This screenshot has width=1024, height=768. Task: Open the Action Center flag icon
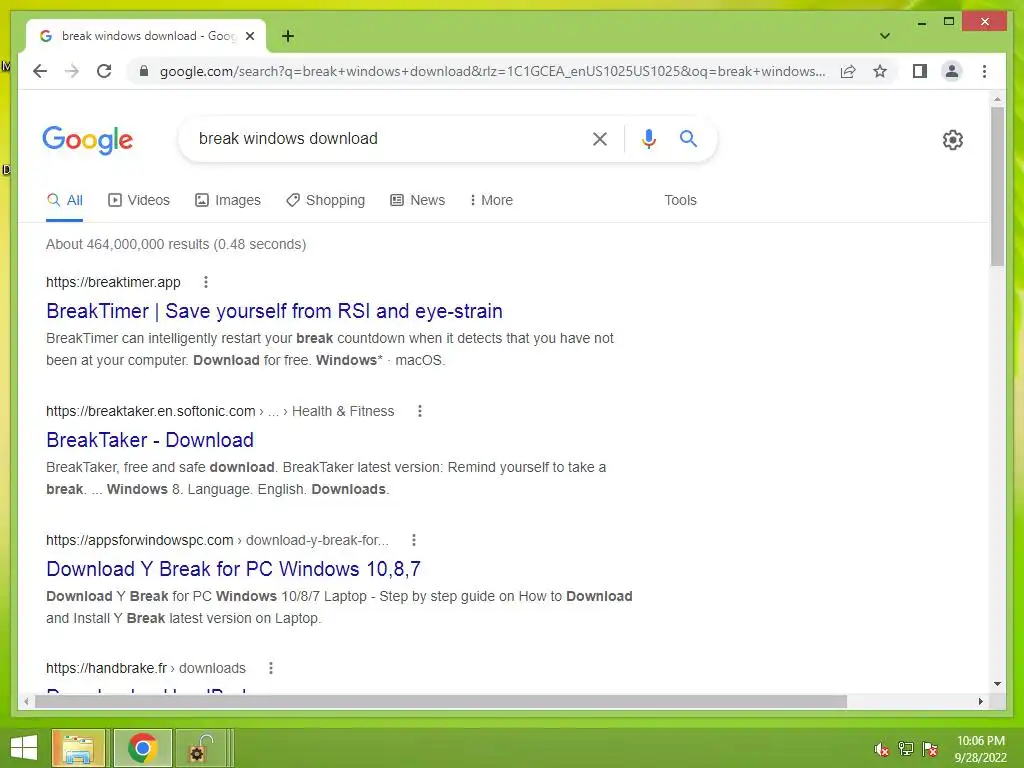[x=929, y=749]
